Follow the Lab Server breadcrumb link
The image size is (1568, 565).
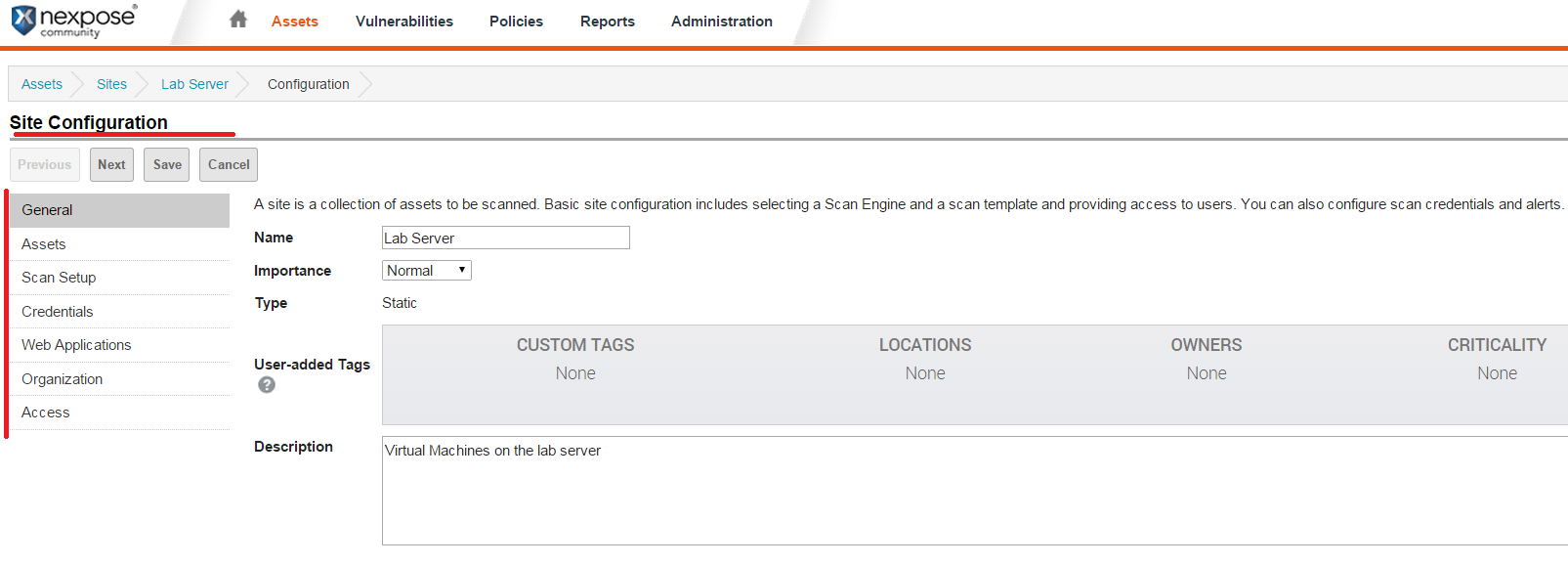tap(194, 84)
